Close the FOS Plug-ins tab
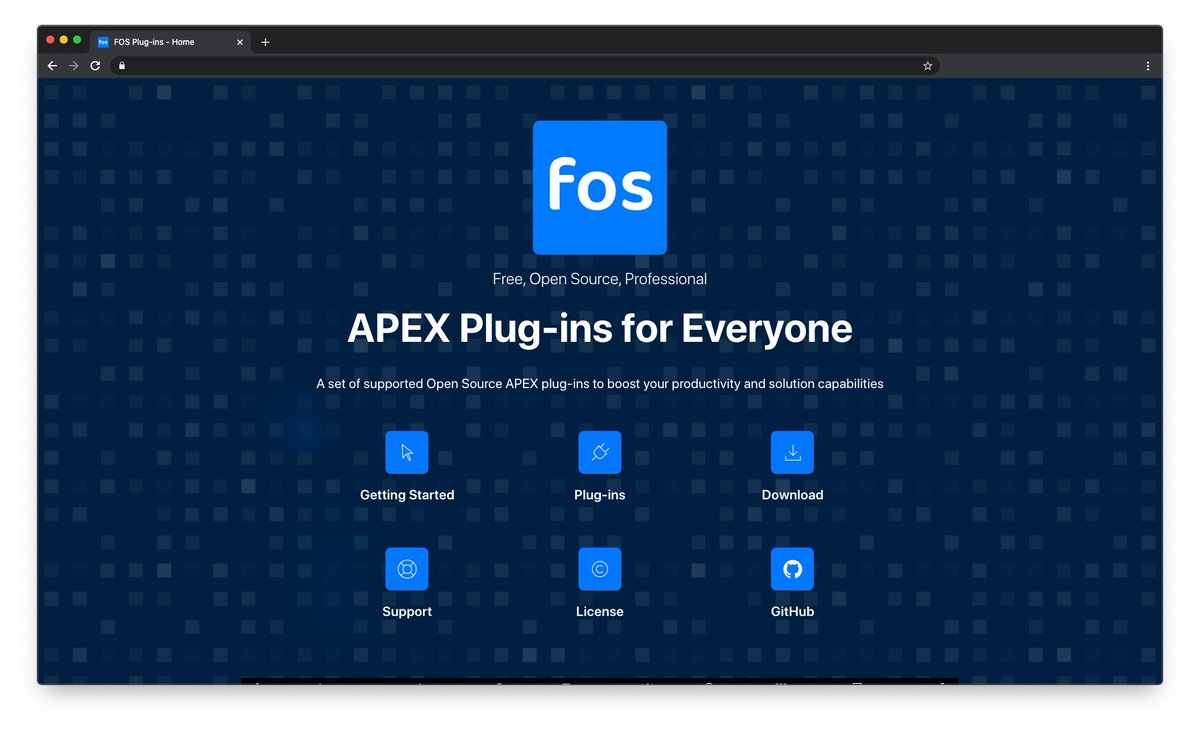Viewport: 1200px width, 734px height. coord(240,42)
